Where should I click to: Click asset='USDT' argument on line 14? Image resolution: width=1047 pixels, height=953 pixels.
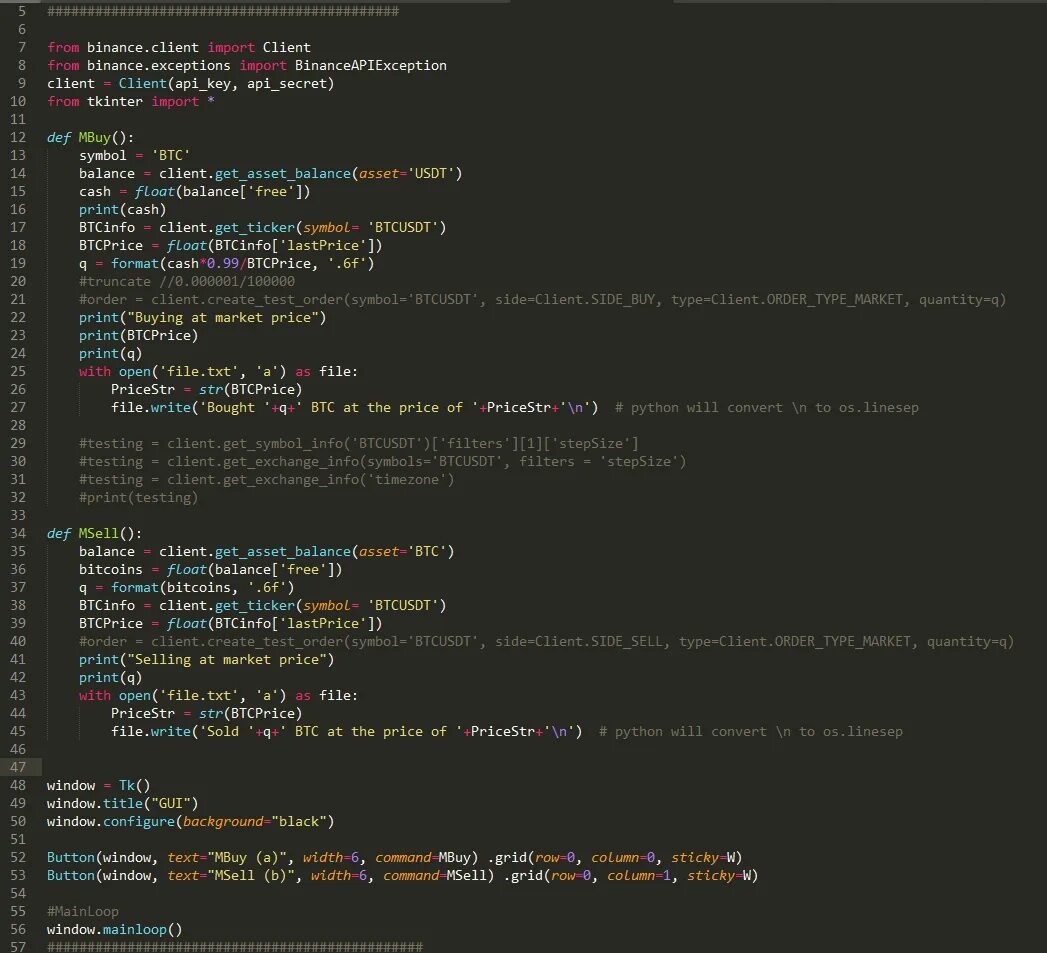pos(407,174)
